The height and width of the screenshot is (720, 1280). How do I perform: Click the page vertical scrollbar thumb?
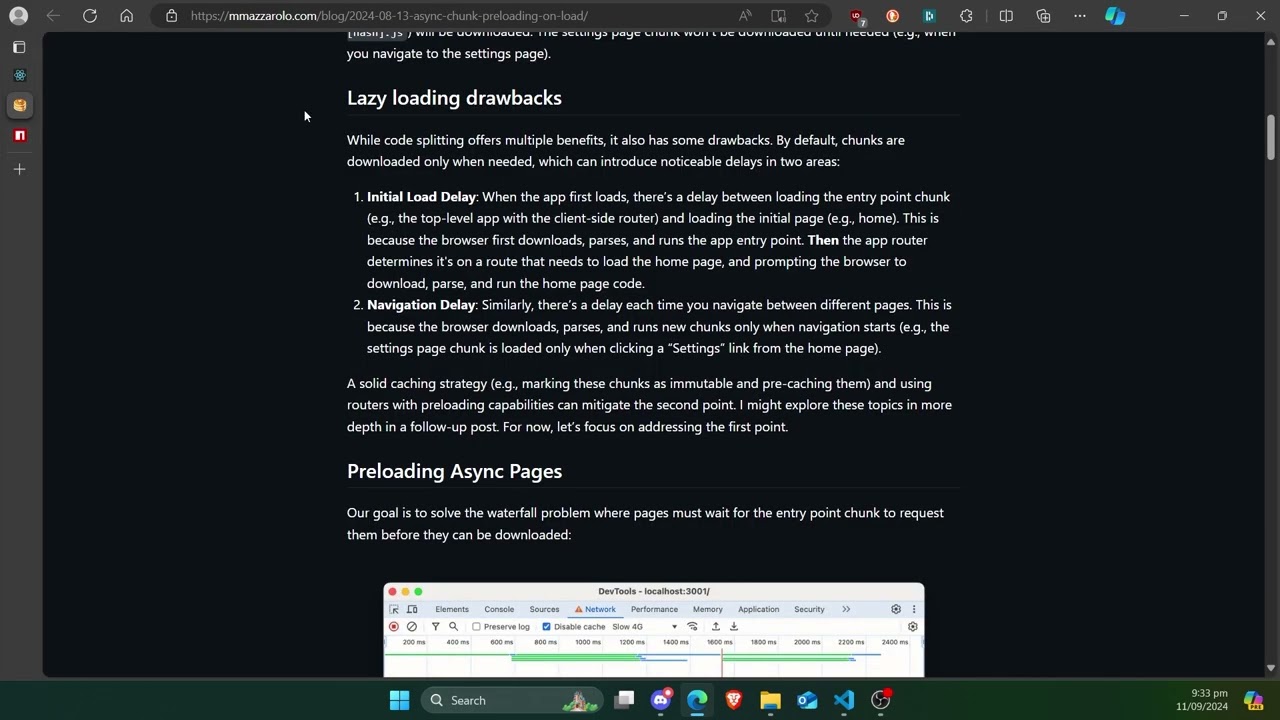[x=1271, y=137]
